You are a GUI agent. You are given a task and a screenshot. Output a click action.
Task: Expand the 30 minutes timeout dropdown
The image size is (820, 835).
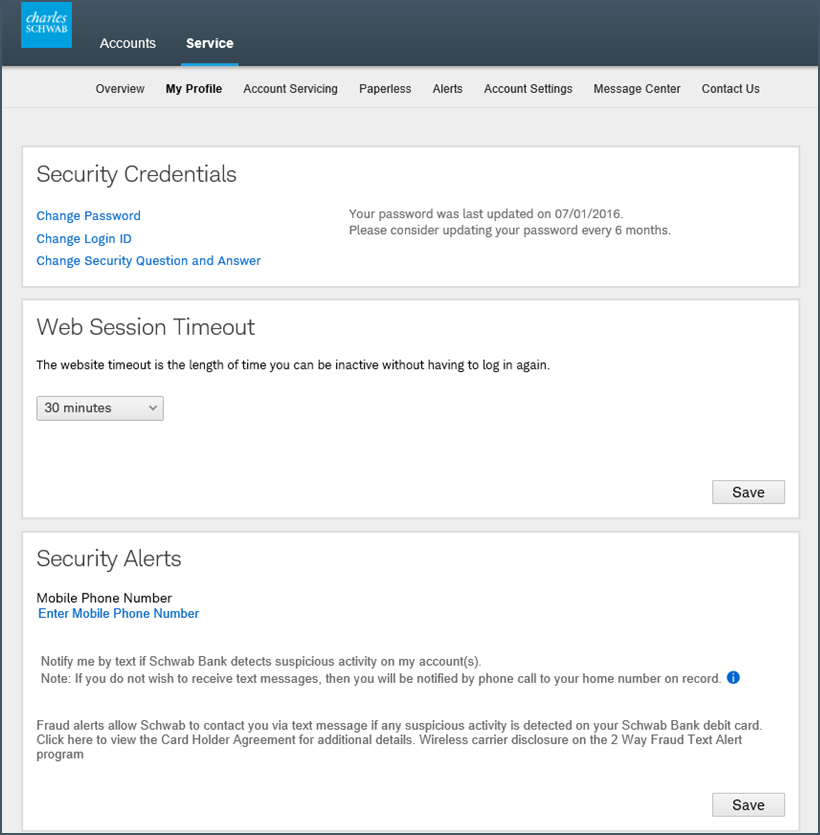(100, 408)
